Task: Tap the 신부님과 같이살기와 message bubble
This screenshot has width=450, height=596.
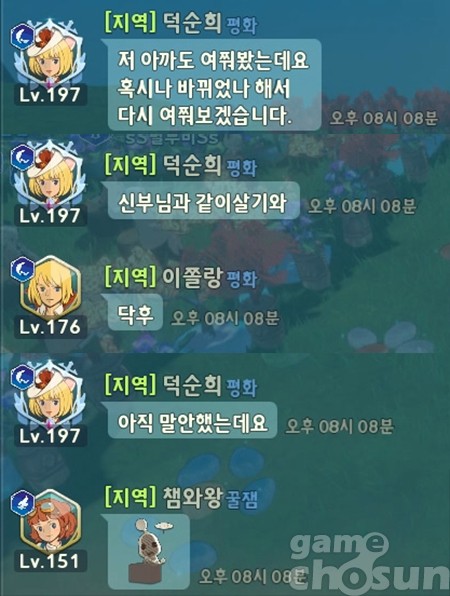Action: click(203, 201)
